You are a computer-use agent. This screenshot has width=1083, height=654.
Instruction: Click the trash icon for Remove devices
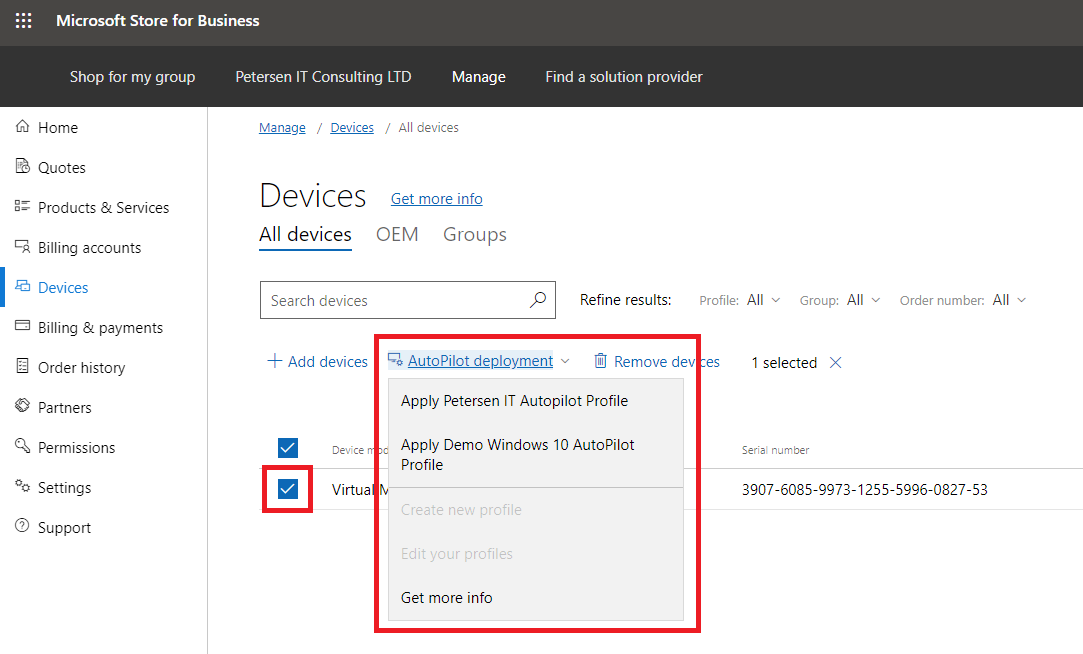pos(600,360)
